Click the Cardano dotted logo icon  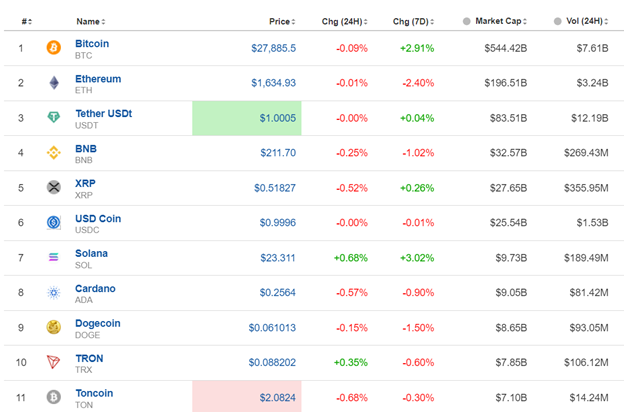point(54,293)
